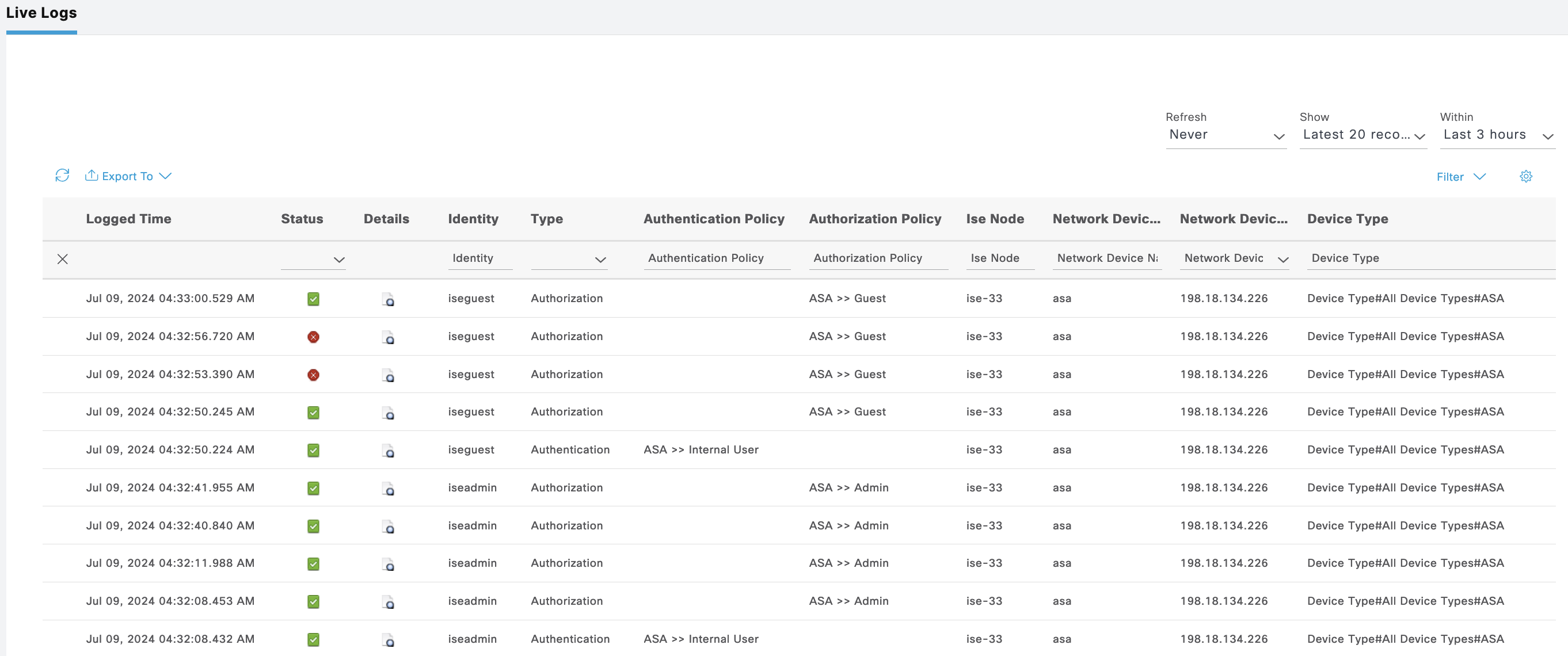Viewport: 1568px width, 656px height.
Task: Open the Within Last 3 hours dropdown
Action: [x=1497, y=135]
